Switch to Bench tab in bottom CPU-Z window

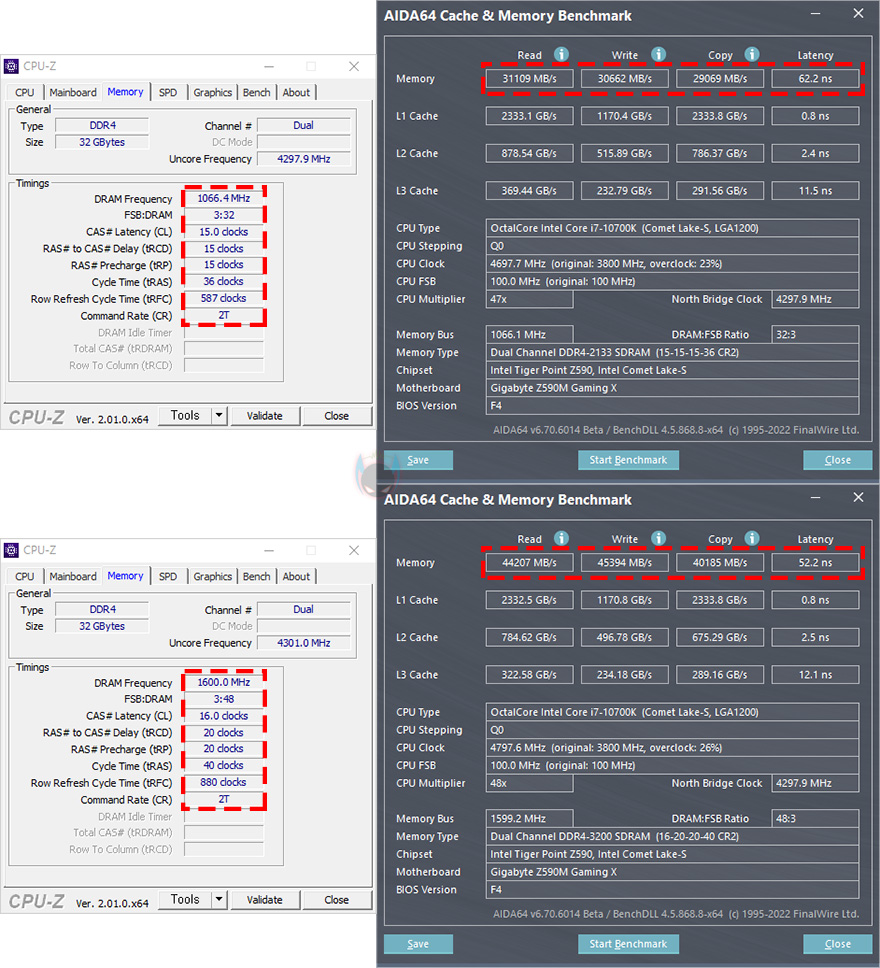coord(256,577)
